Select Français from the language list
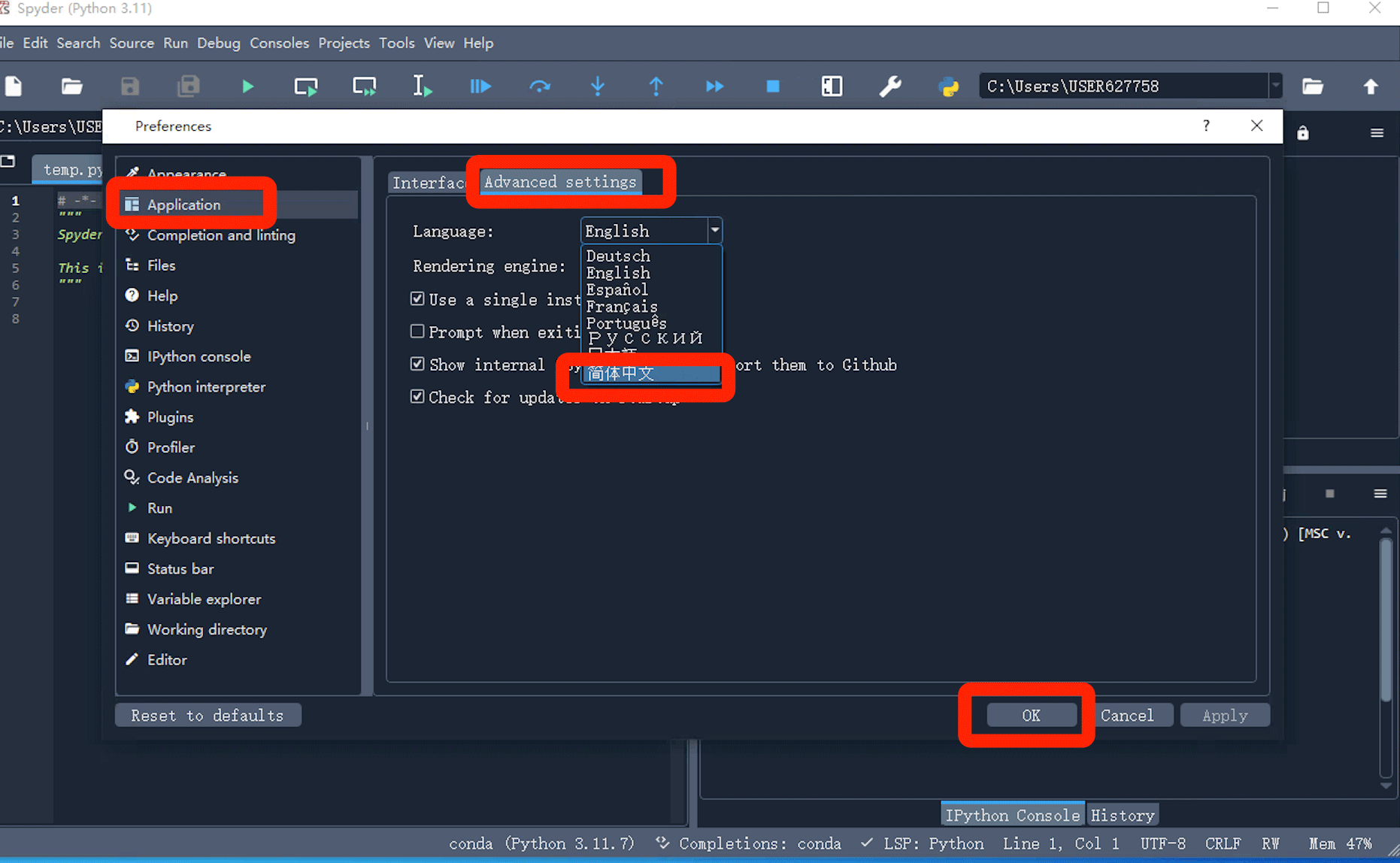Image resolution: width=1400 pixels, height=863 pixels. [622, 307]
